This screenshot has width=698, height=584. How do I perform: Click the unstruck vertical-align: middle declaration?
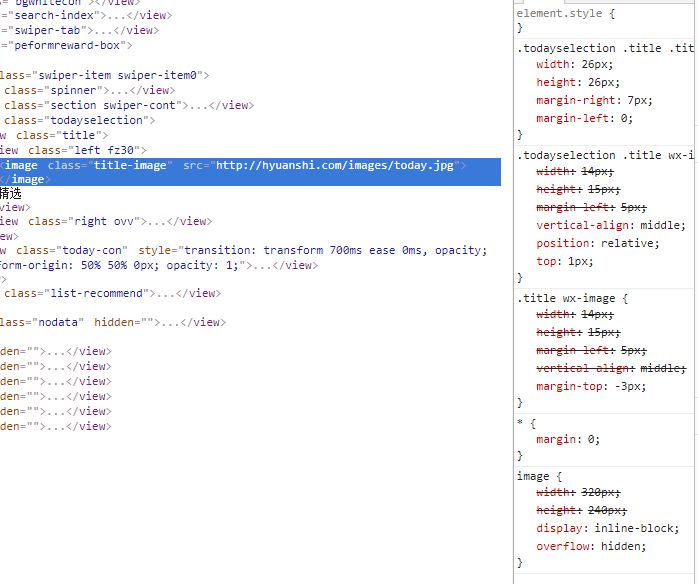click(611, 225)
